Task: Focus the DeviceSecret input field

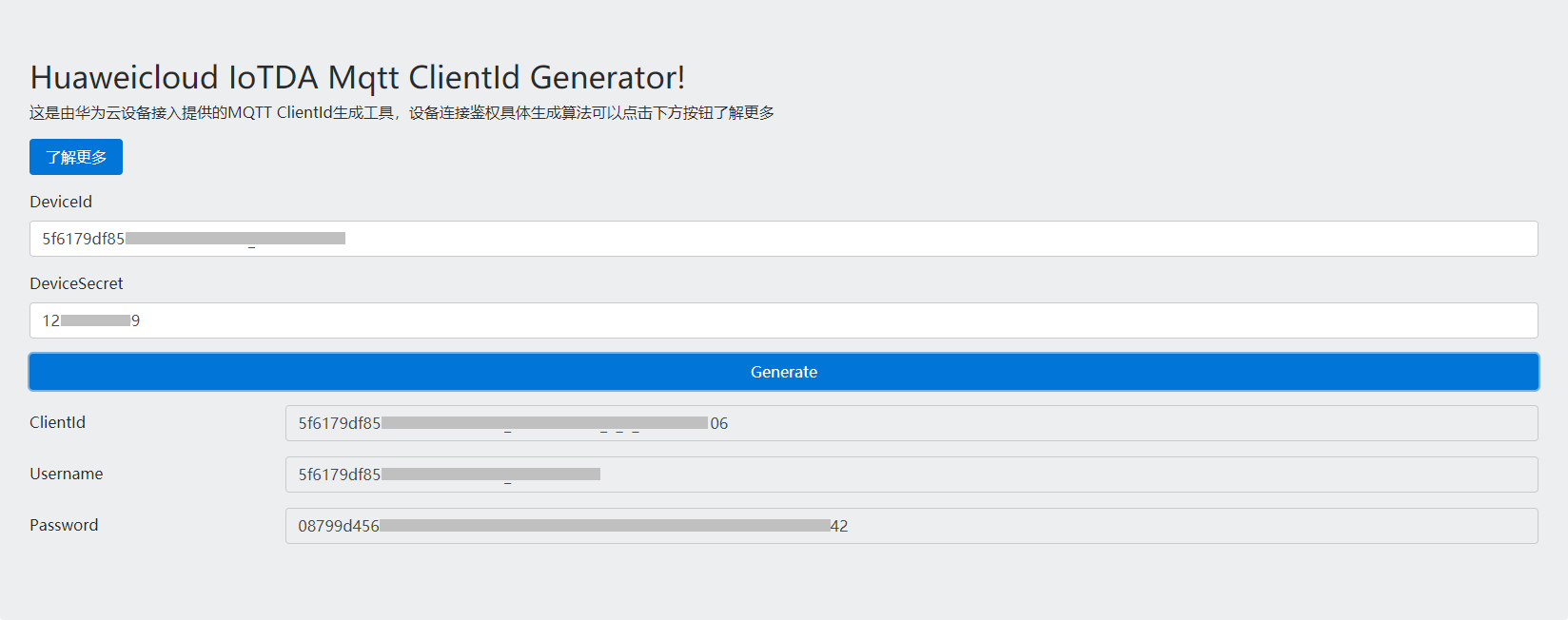Action: [784, 320]
